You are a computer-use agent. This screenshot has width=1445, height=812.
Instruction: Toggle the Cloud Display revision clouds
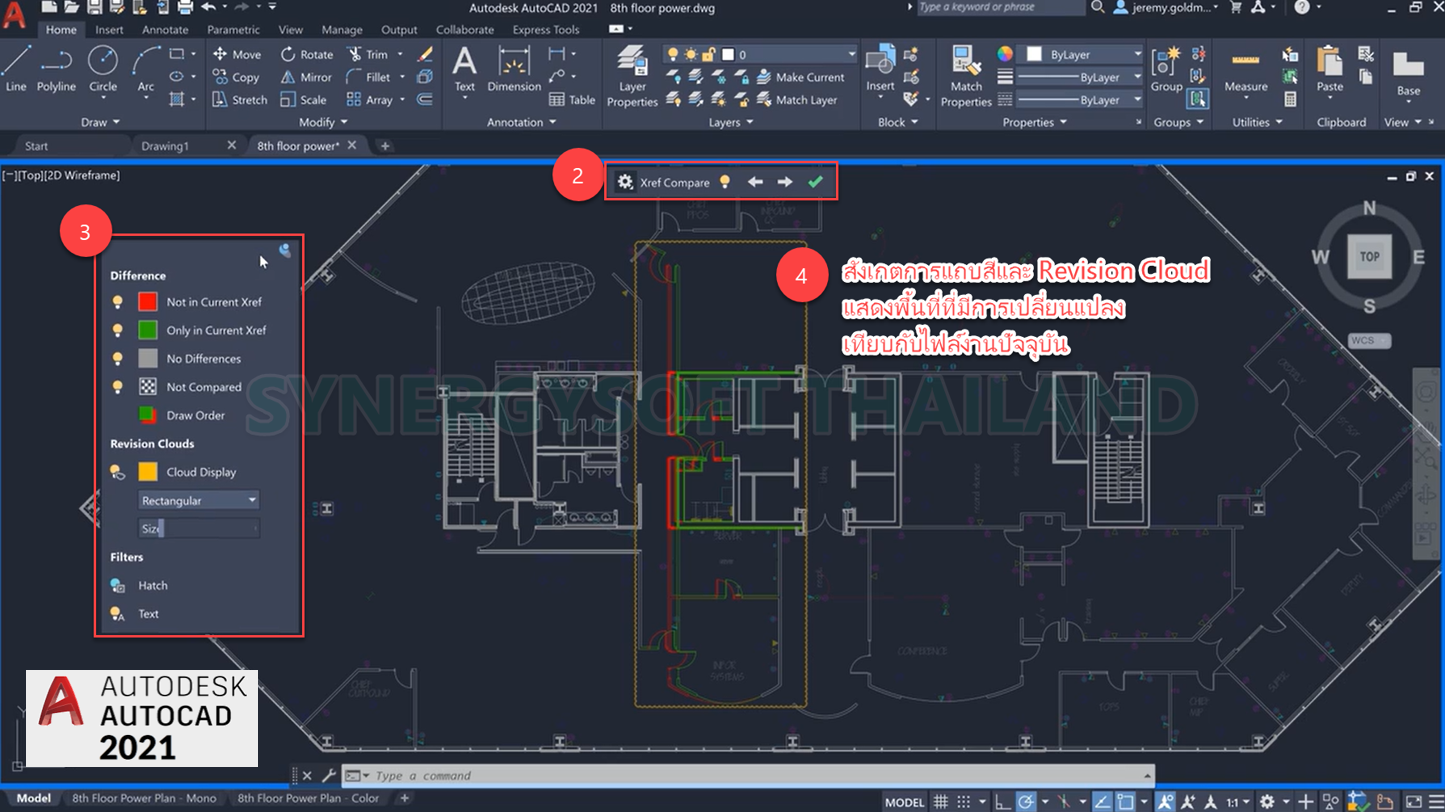pos(117,471)
